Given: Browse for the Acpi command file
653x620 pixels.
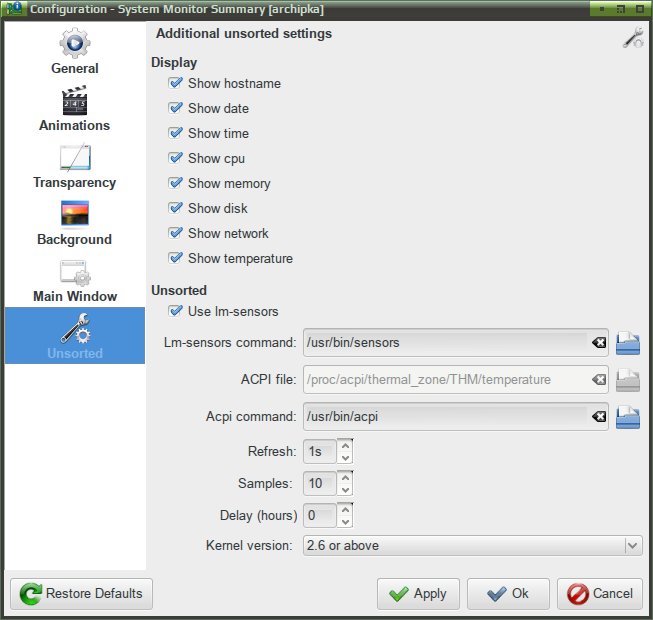Looking at the screenshot, I should [x=628, y=416].
